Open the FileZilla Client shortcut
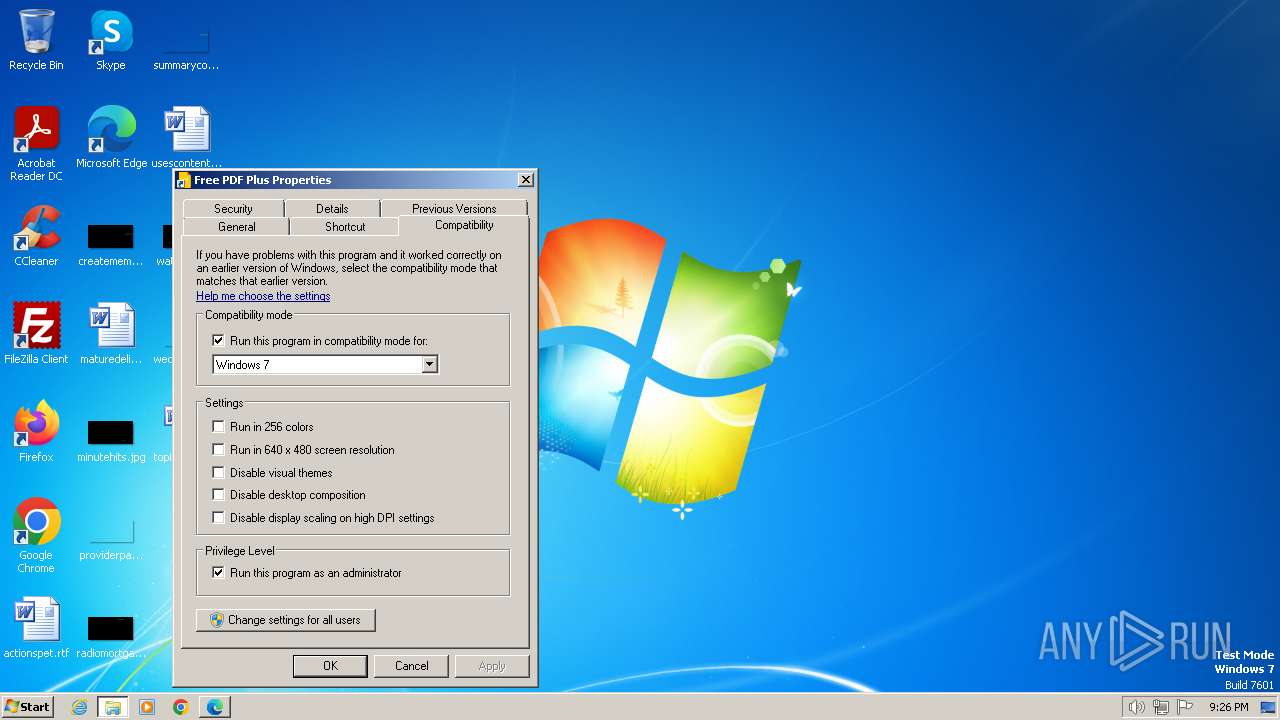1280x720 pixels. [x=36, y=333]
